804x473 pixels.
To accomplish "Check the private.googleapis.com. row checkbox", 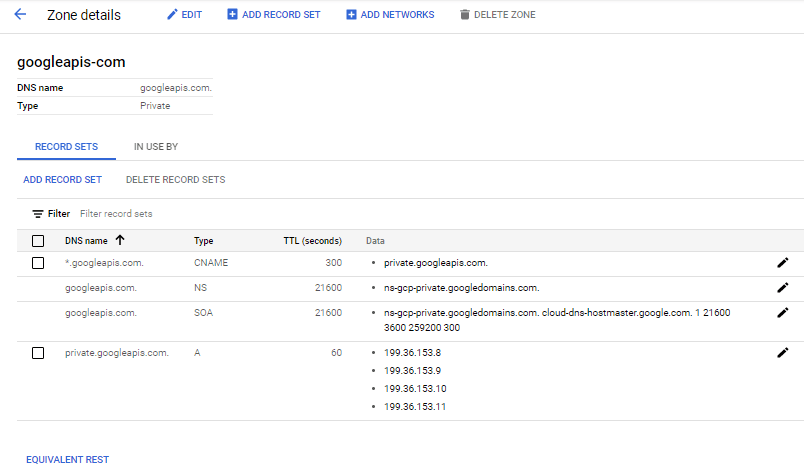I will tap(38, 353).
